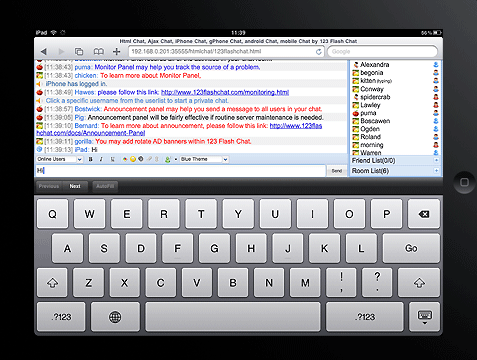The width and height of the screenshot is (477, 360).
Task: Click the Send button
Action: (x=337, y=171)
